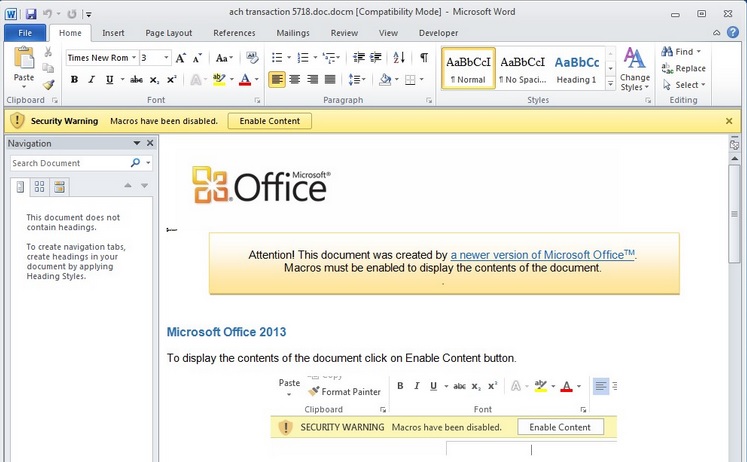The image size is (747, 462).
Task: Click the Borders icon
Action: (x=410, y=80)
